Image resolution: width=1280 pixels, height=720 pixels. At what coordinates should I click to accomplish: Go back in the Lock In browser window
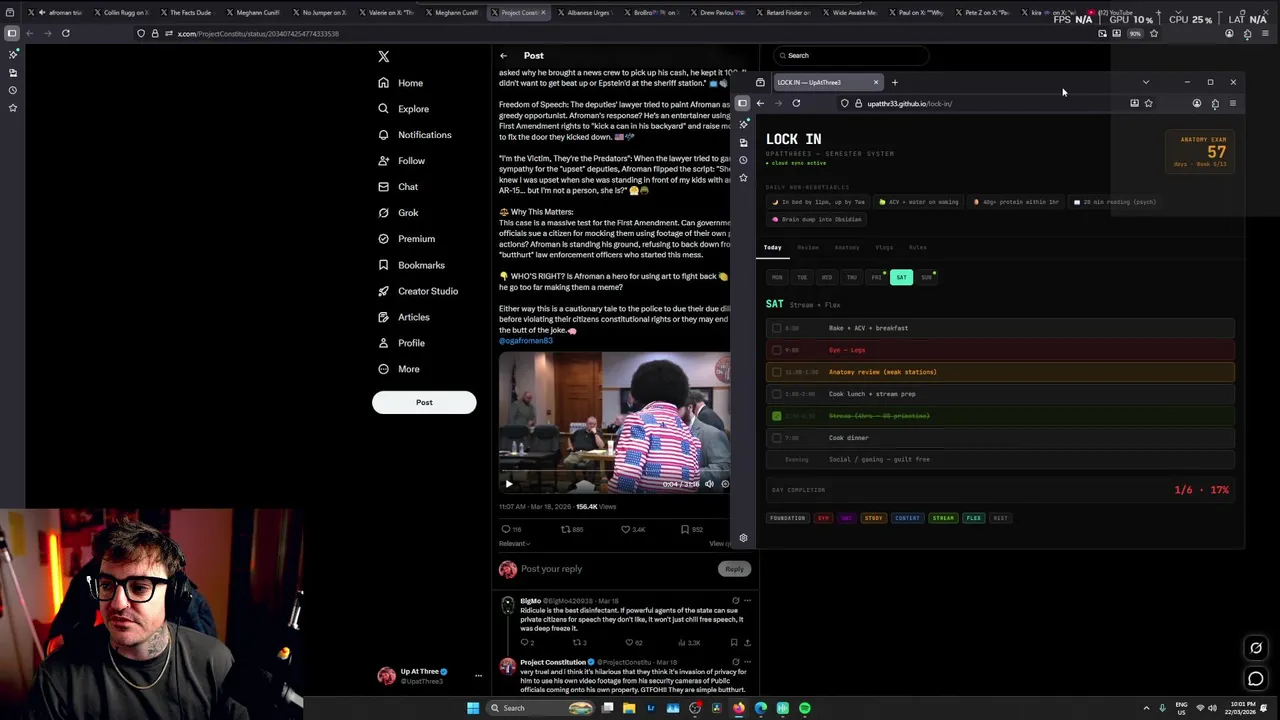point(760,103)
